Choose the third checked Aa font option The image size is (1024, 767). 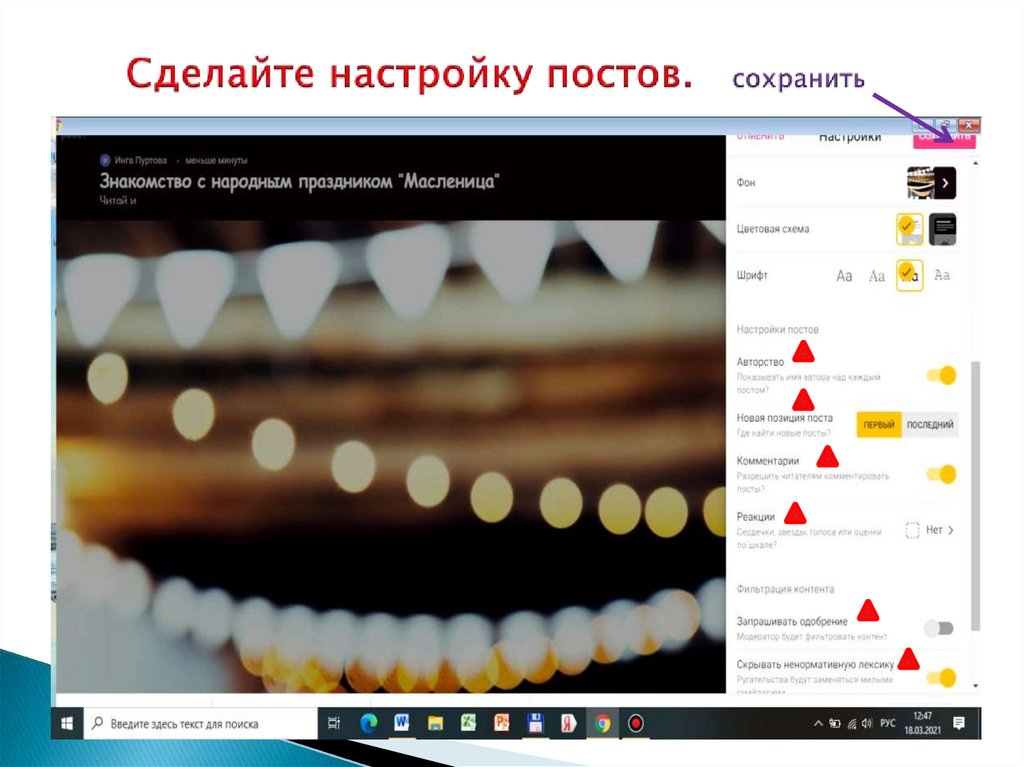click(x=909, y=276)
